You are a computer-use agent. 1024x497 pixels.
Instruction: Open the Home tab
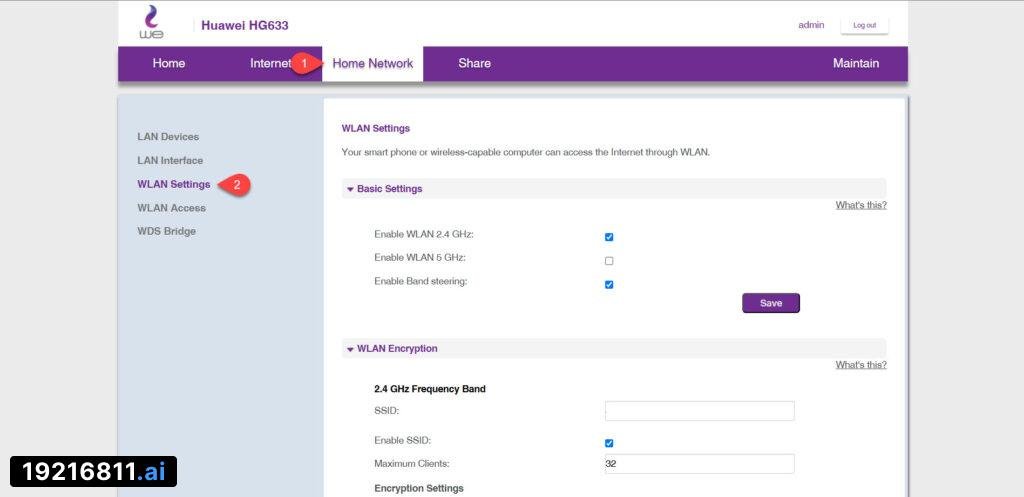168,63
